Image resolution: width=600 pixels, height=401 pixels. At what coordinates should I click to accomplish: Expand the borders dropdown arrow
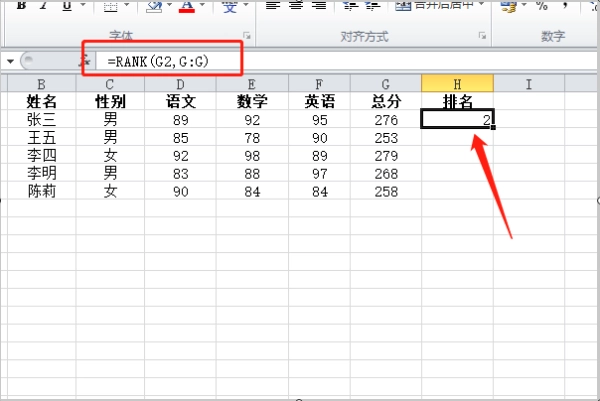coord(127,5)
